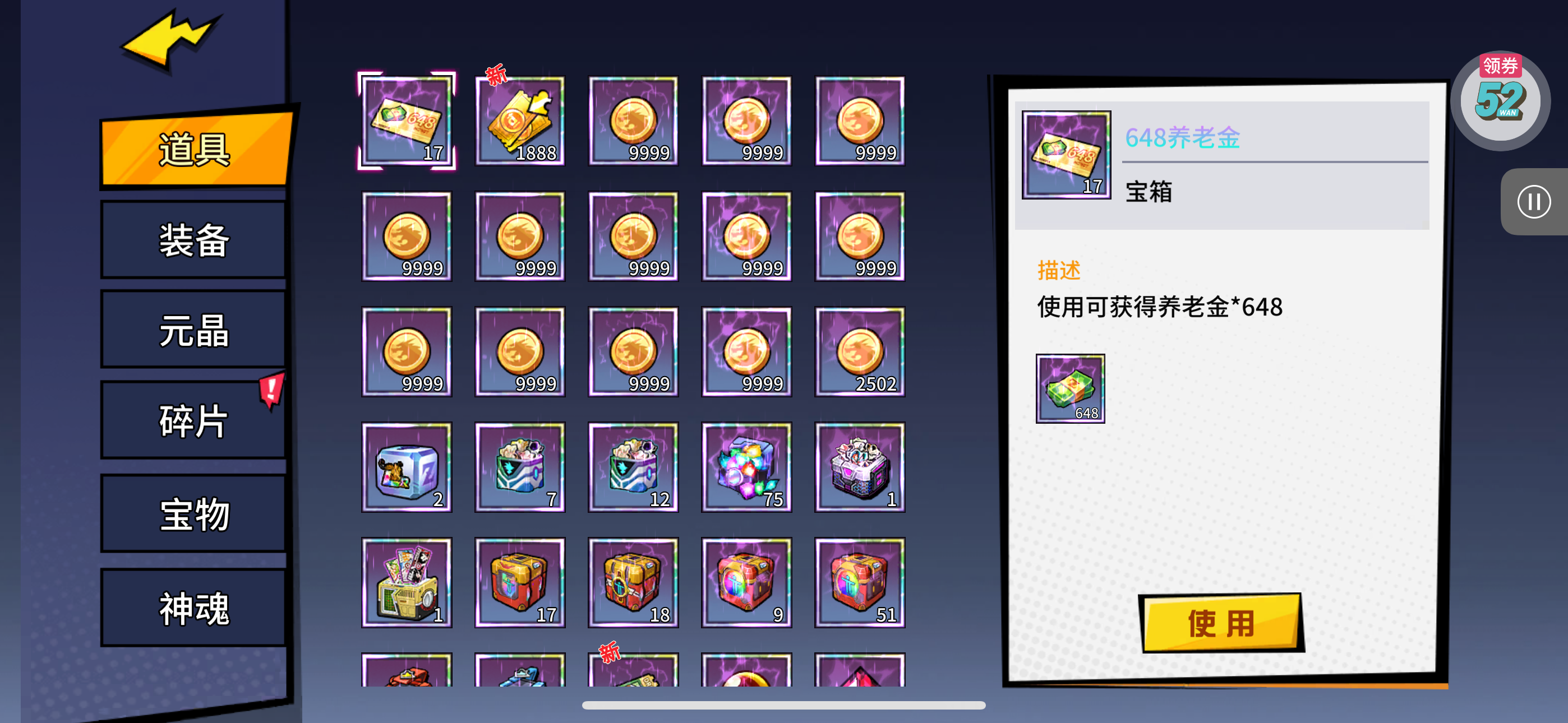Image resolution: width=1568 pixels, height=723 pixels.
Task: Select the chest item with count 18
Action: click(x=633, y=582)
